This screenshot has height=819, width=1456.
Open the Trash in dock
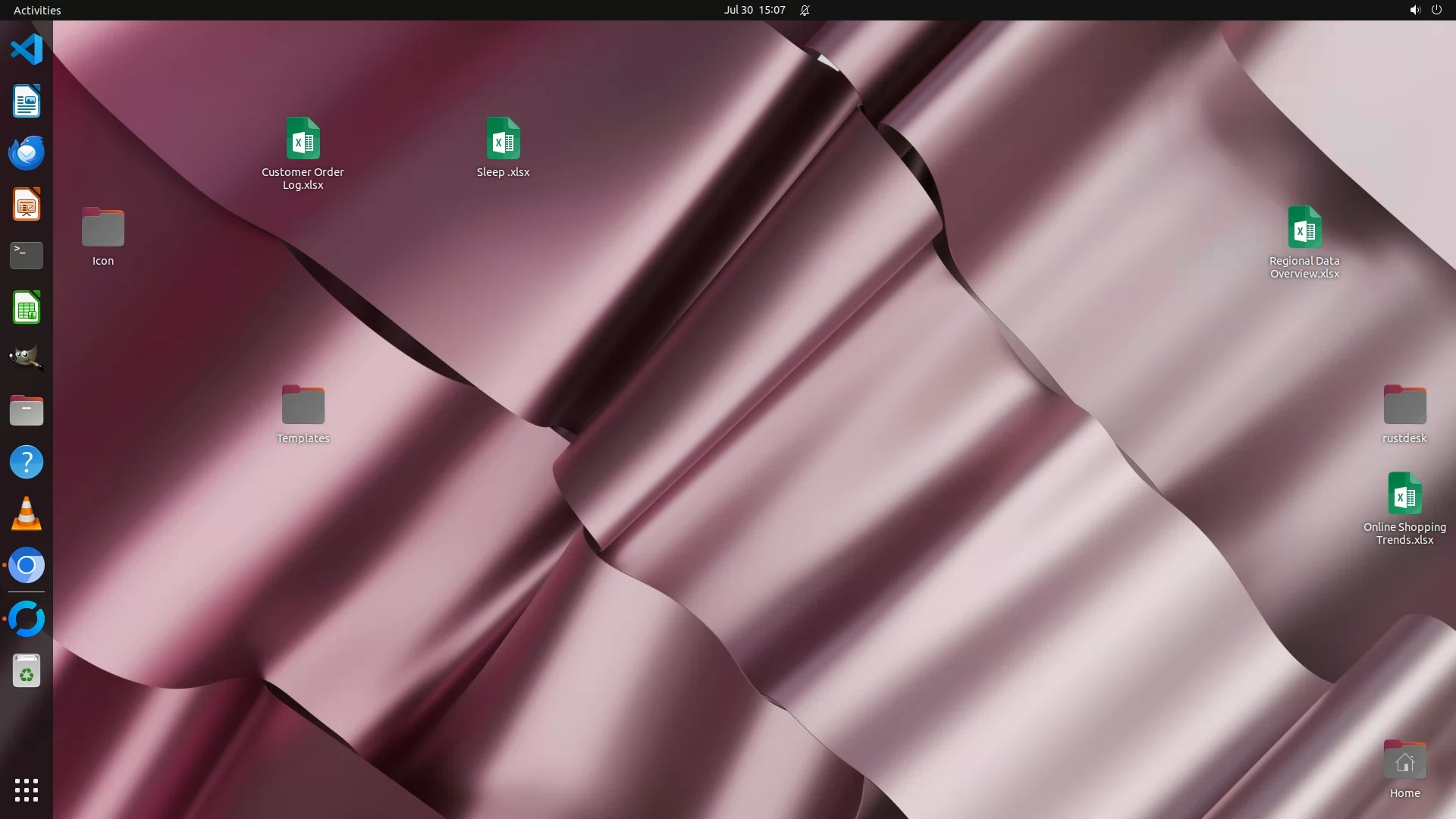click(x=27, y=671)
